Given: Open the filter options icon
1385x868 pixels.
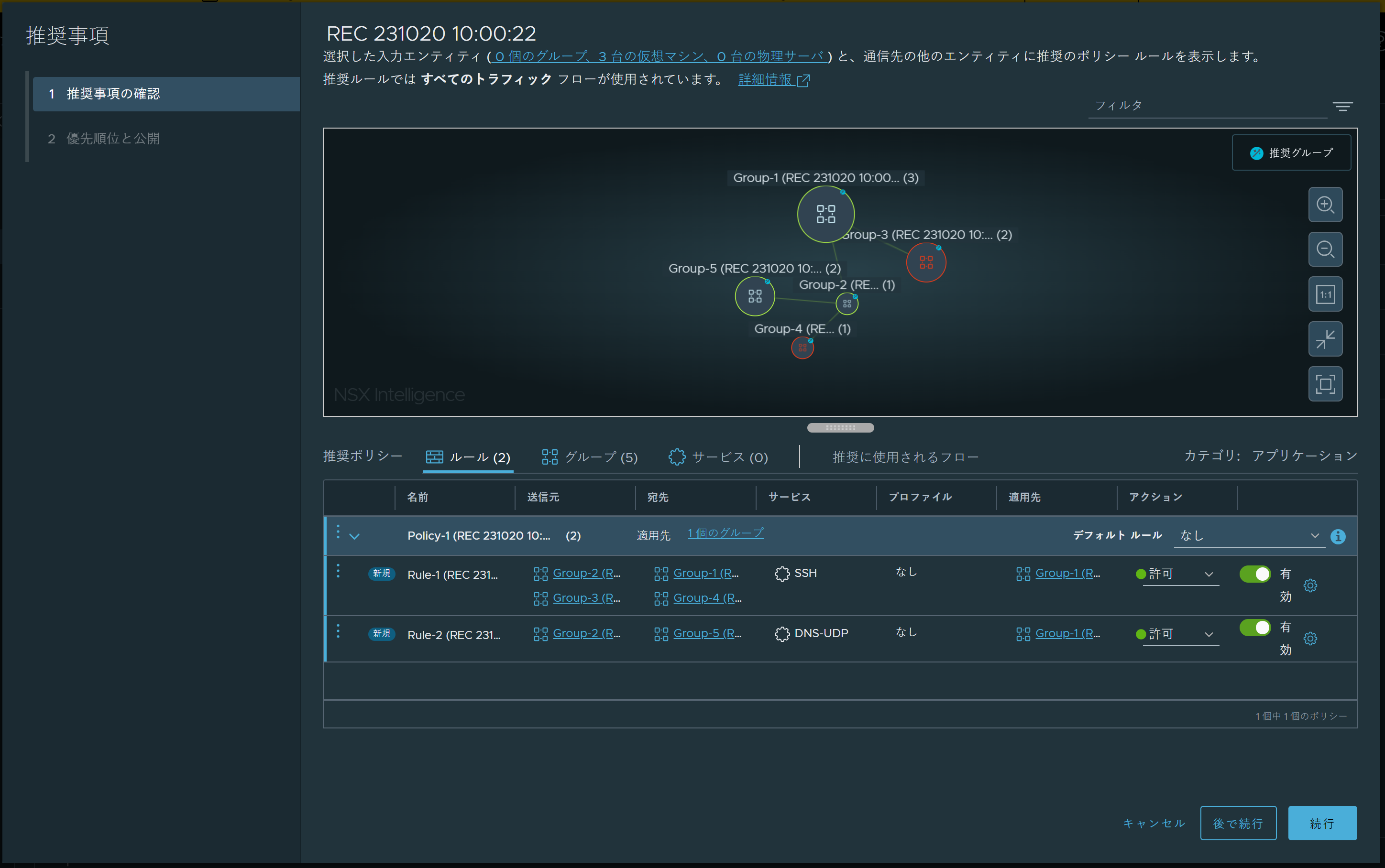Looking at the screenshot, I should point(1342,107).
